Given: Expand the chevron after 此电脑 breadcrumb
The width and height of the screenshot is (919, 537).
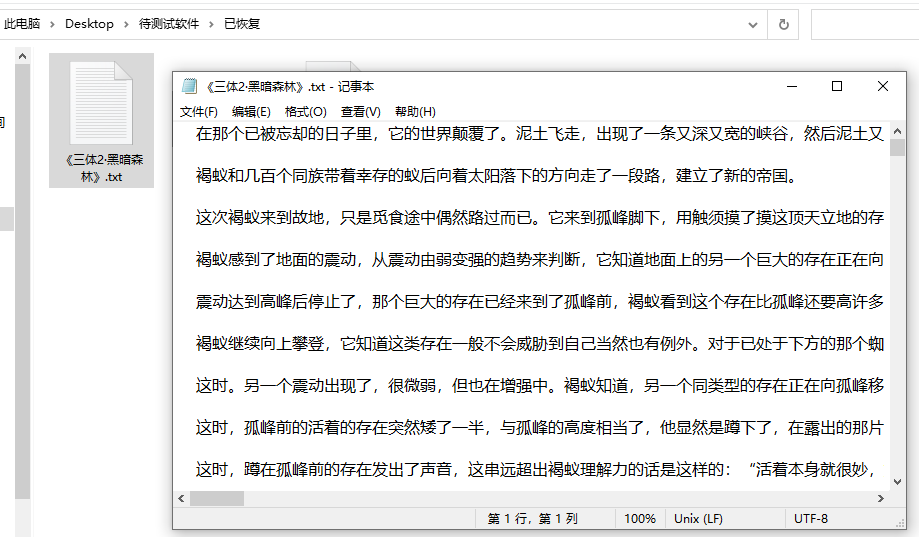Looking at the screenshot, I should coord(52,25).
